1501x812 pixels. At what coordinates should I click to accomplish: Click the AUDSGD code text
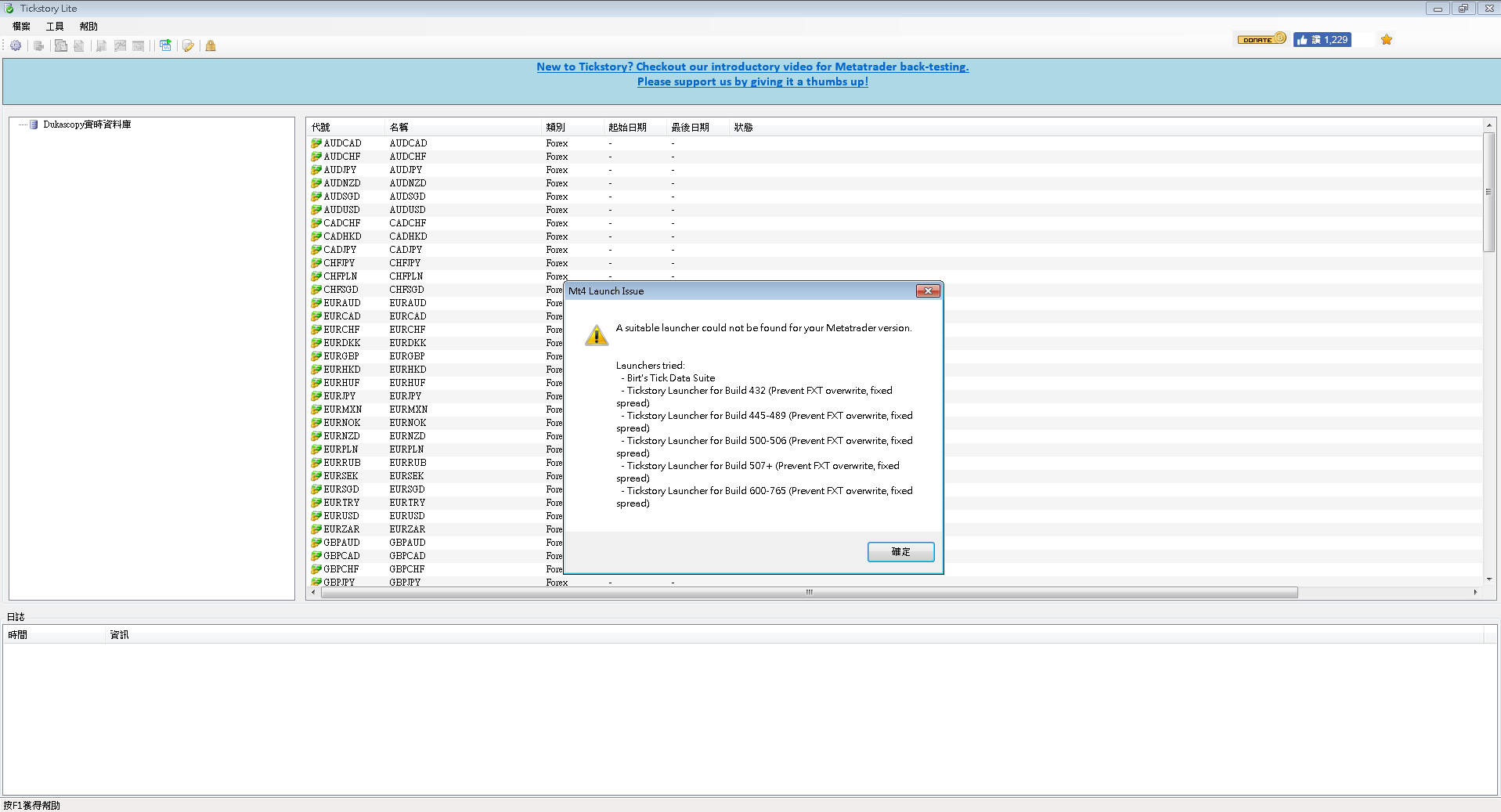(x=341, y=197)
